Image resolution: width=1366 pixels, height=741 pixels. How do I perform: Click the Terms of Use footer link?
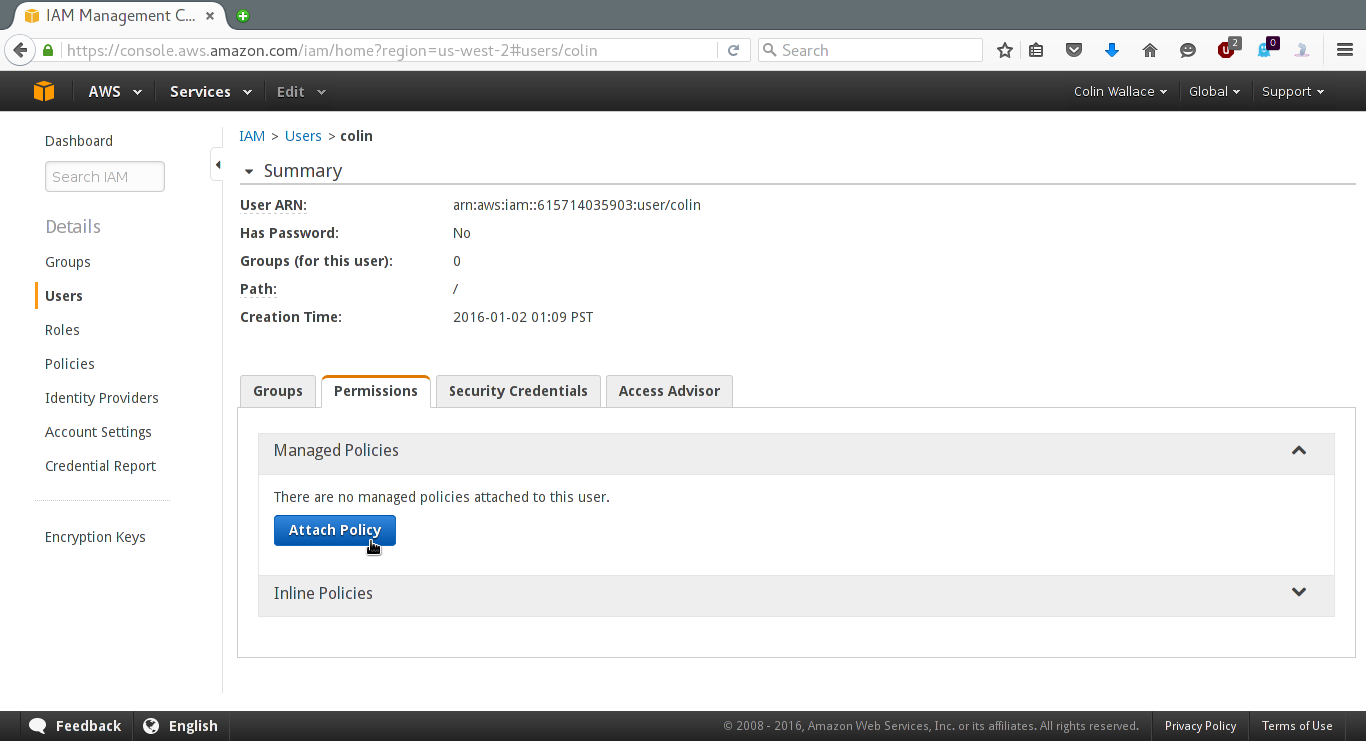(x=1297, y=726)
